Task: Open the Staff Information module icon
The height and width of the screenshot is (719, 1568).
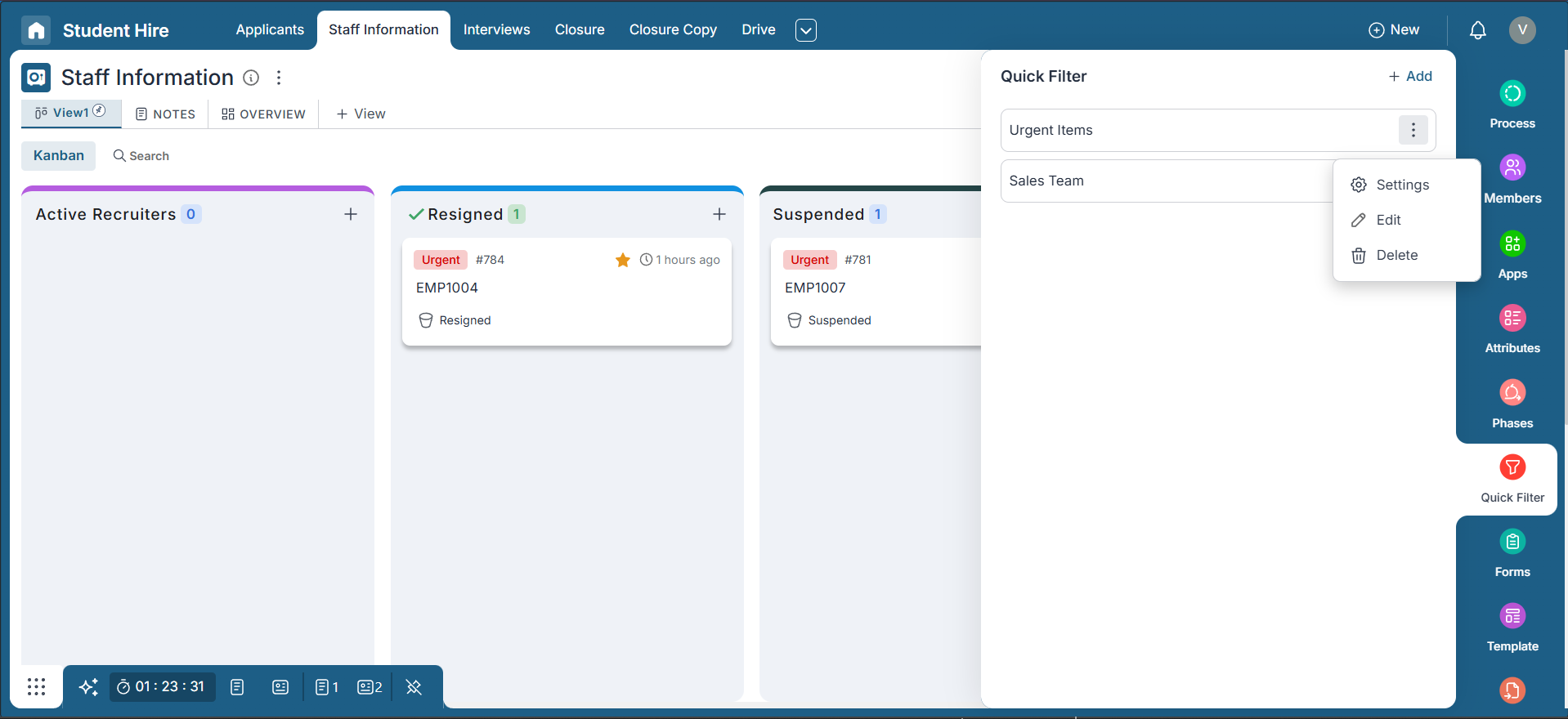Action: click(36, 78)
